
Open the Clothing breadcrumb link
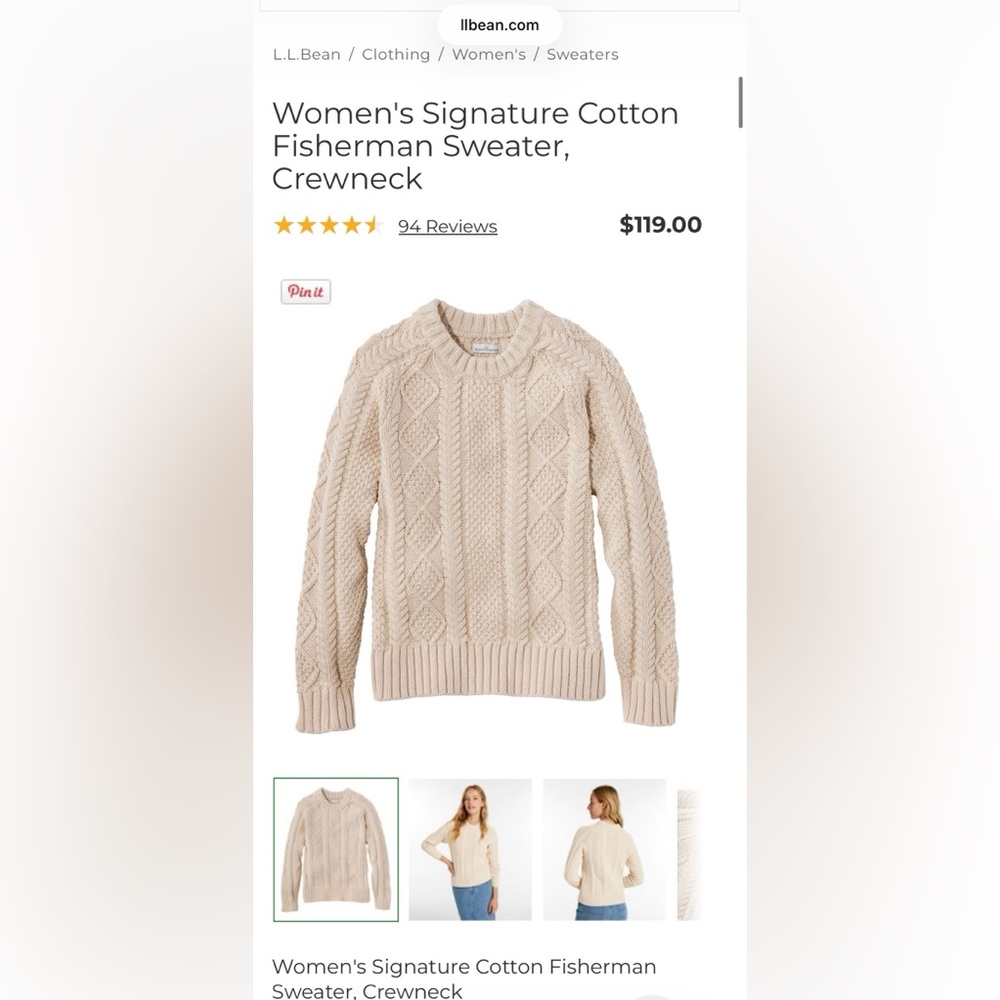click(396, 54)
